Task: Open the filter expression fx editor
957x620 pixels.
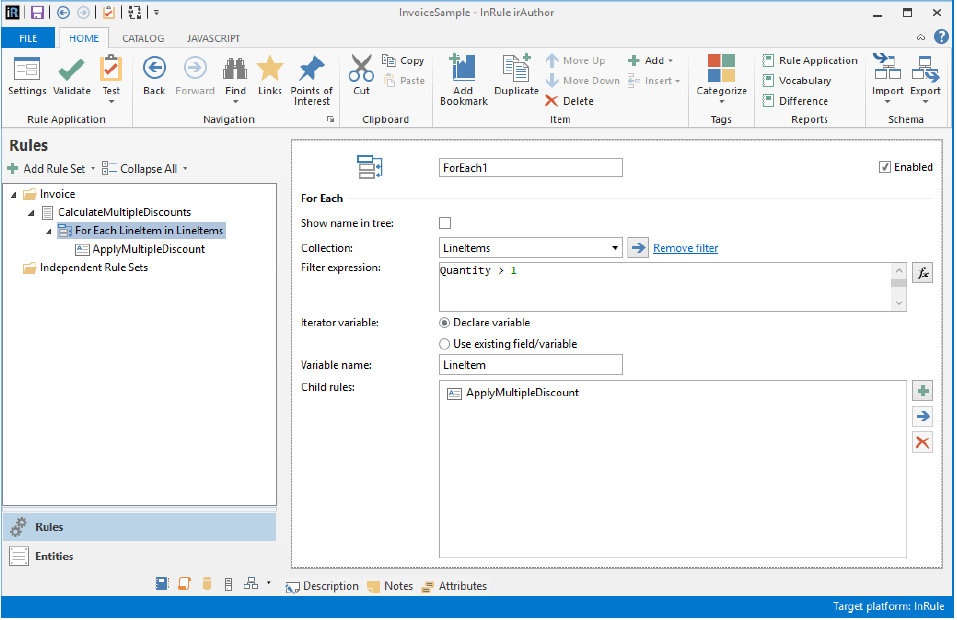Action: (x=923, y=273)
